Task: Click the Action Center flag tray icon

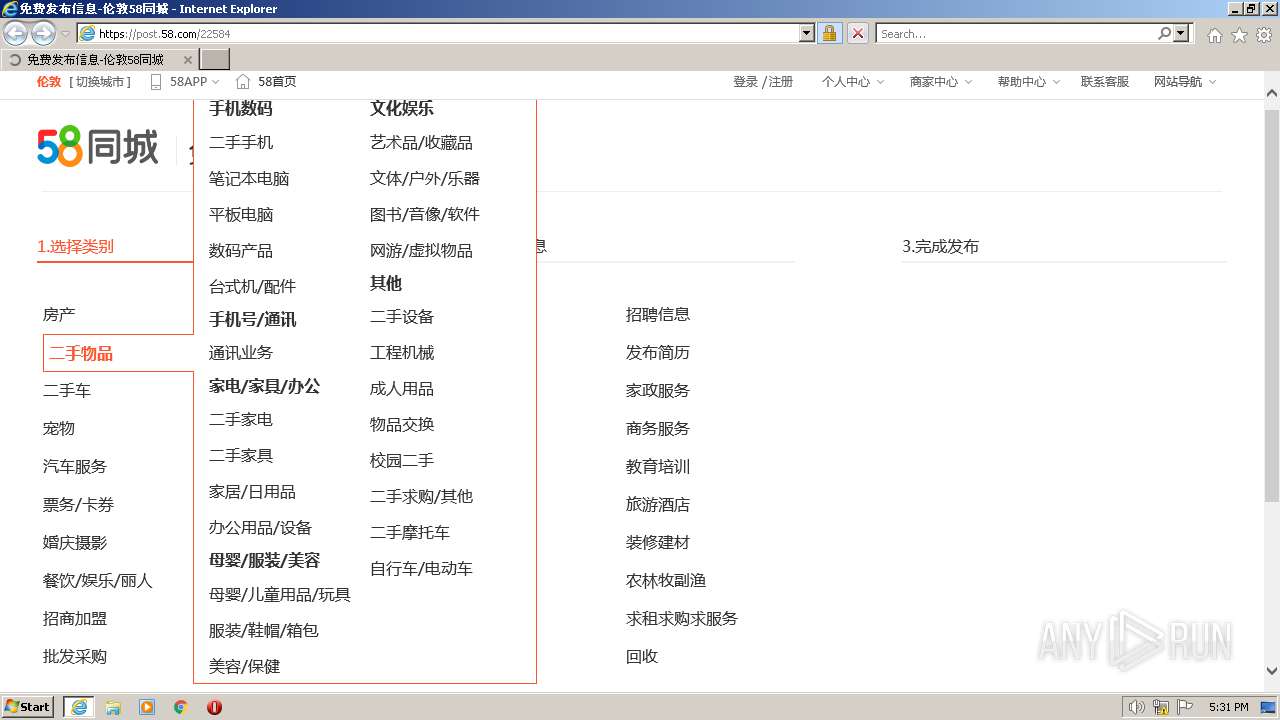Action: point(1185,707)
